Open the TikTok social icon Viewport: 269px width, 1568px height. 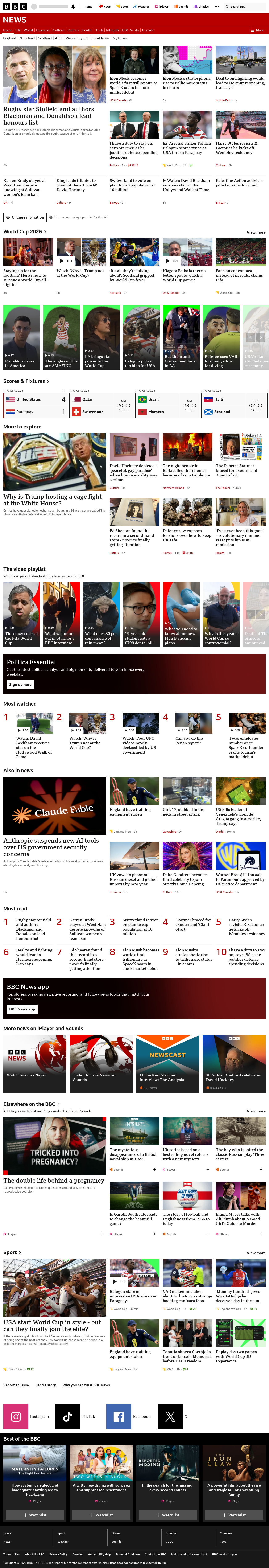67,1416
